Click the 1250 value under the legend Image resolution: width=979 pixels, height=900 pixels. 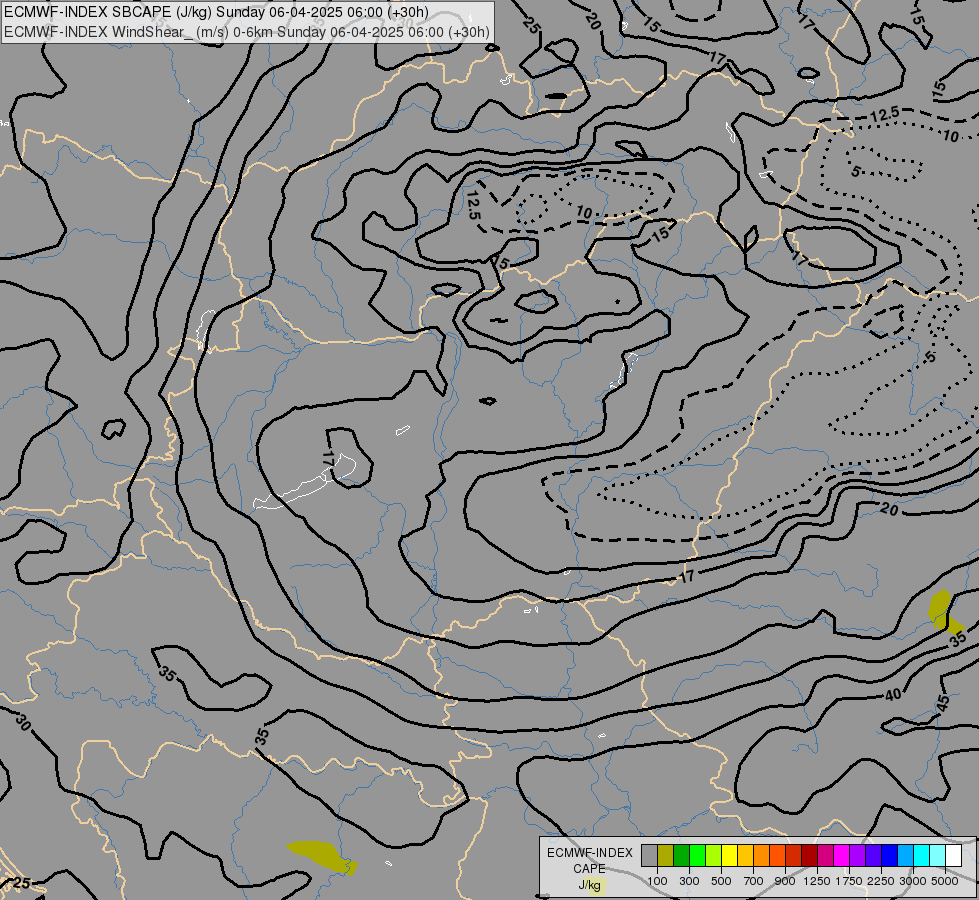817,881
